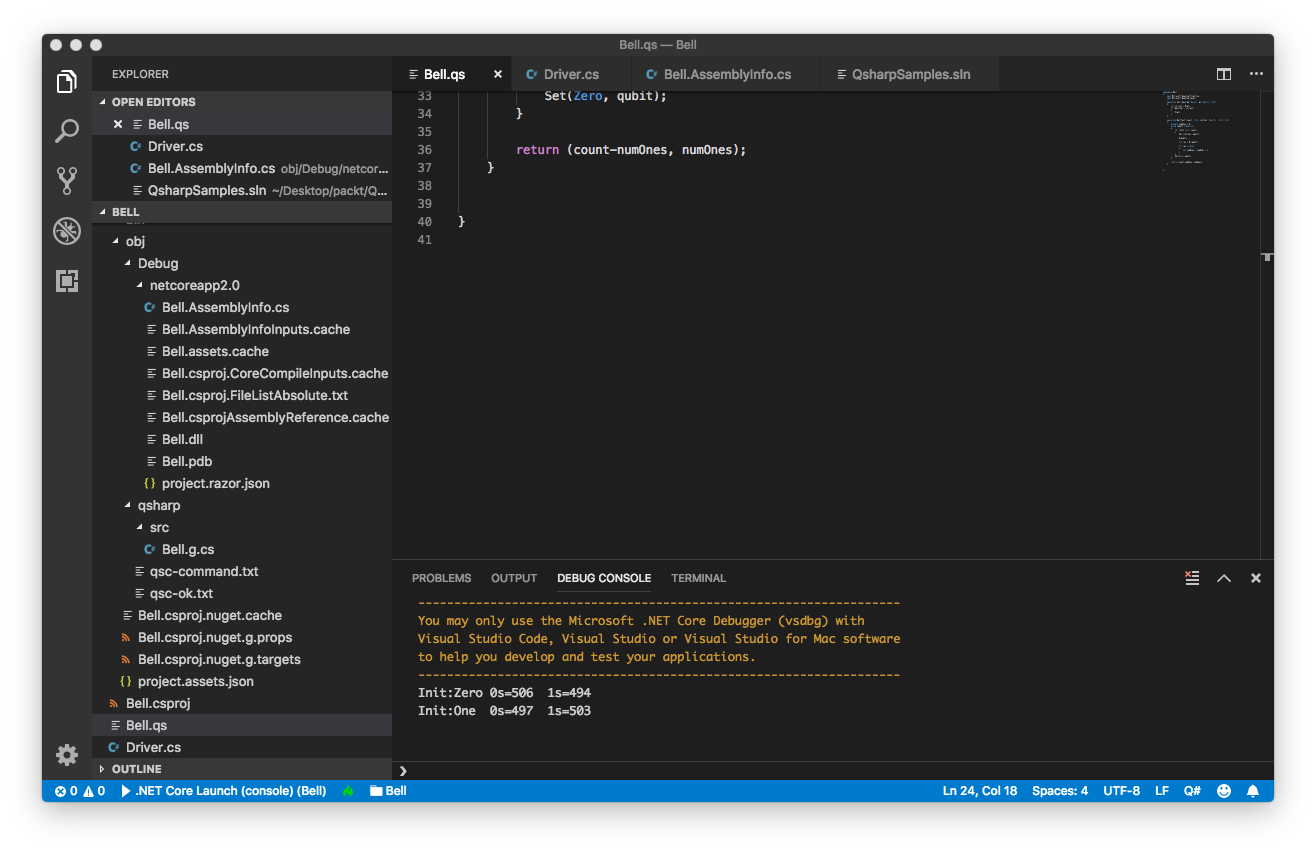Maximize the panel with the up chevron
The image size is (1316, 852).
(1223, 578)
